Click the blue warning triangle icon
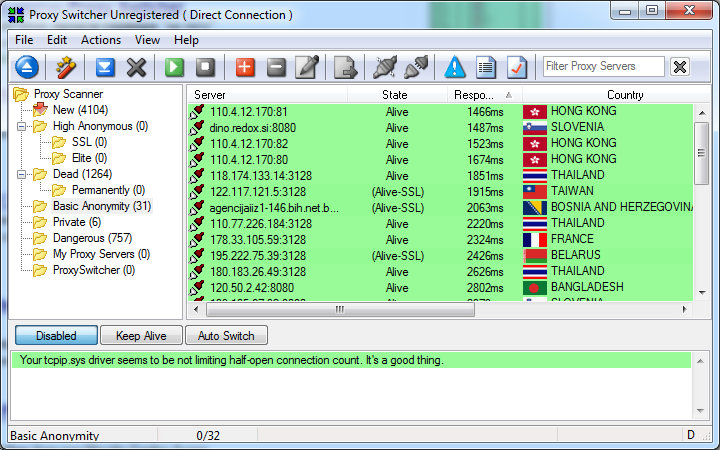 [455, 67]
